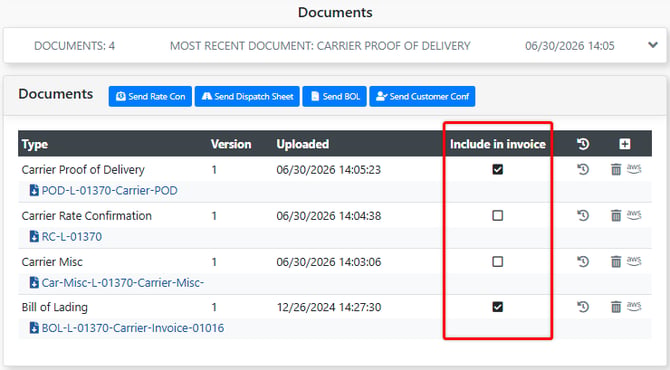Select the Carrier Misc type text
Image resolution: width=670 pixels, height=370 pixels.
coord(52,262)
